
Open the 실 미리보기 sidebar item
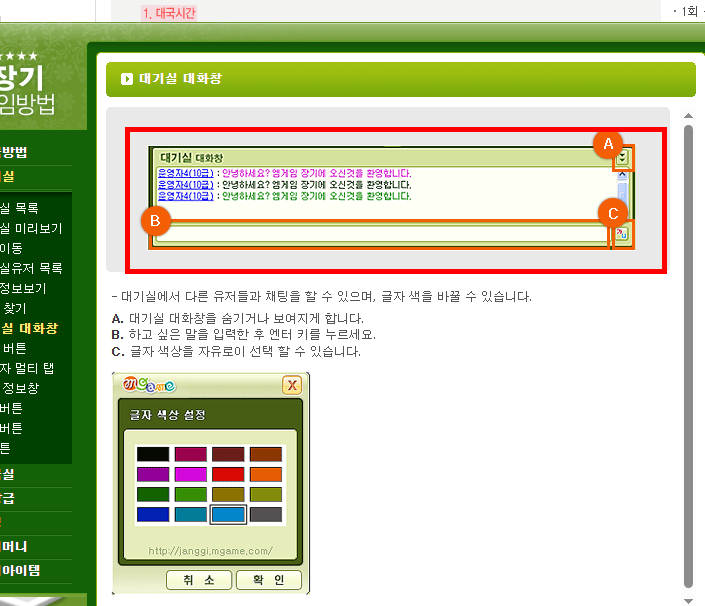(x=31, y=228)
